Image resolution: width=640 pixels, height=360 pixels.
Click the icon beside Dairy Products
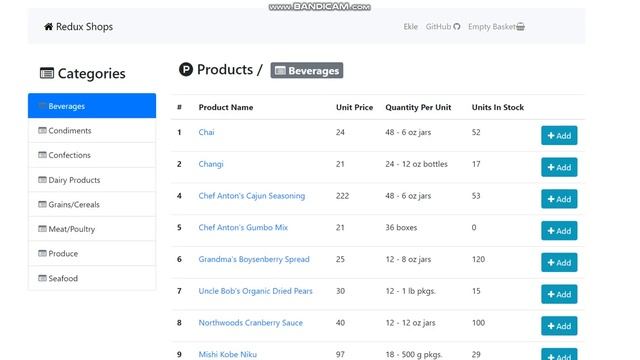tap(42, 180)
